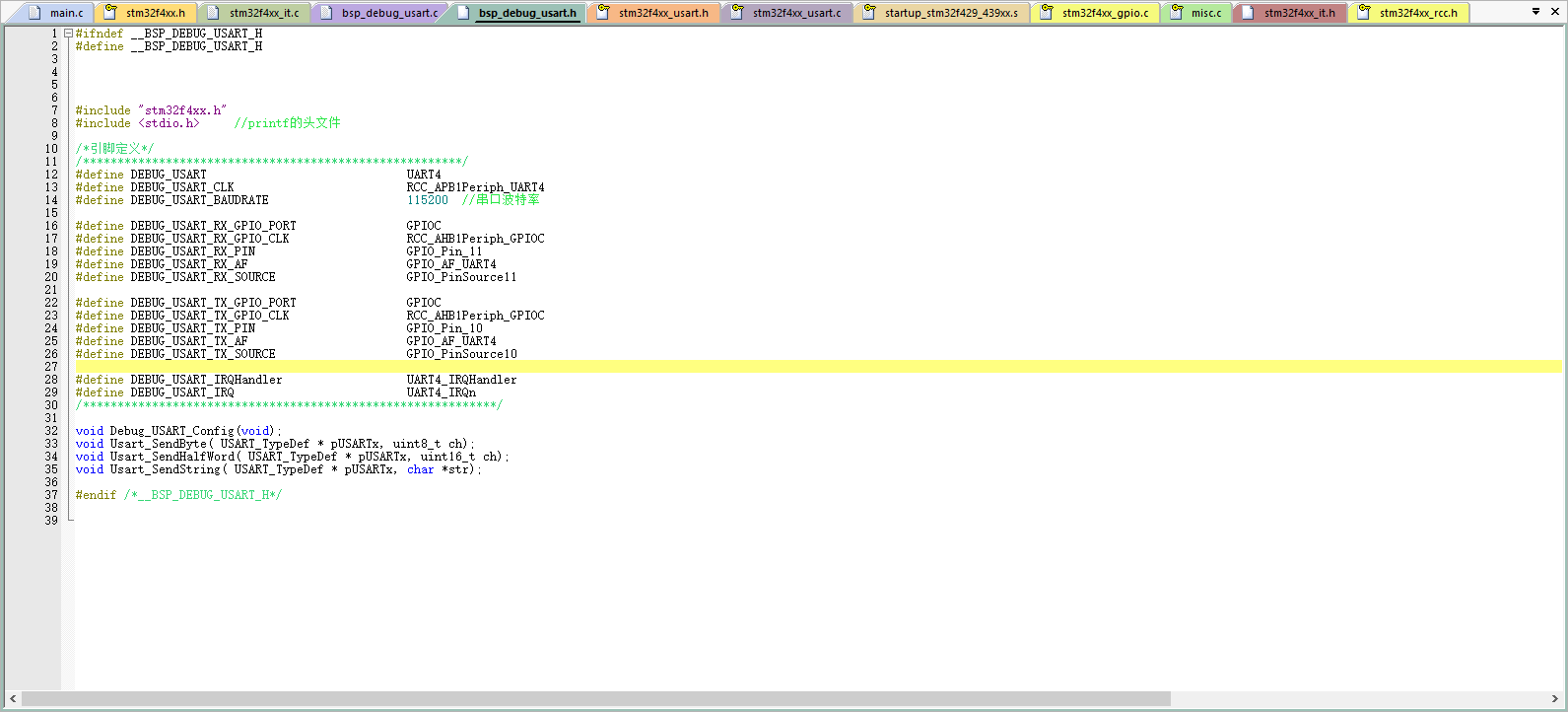This screenshot has width=1568, height=712.
Task: Click the value UART4 on line 12
Action: pos(424,175)
